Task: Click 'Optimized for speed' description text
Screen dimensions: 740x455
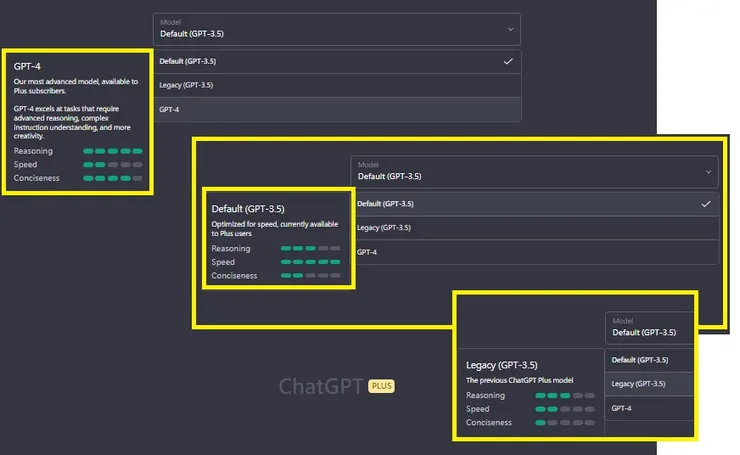Action: pyautogui.click(x=275, y=228)
